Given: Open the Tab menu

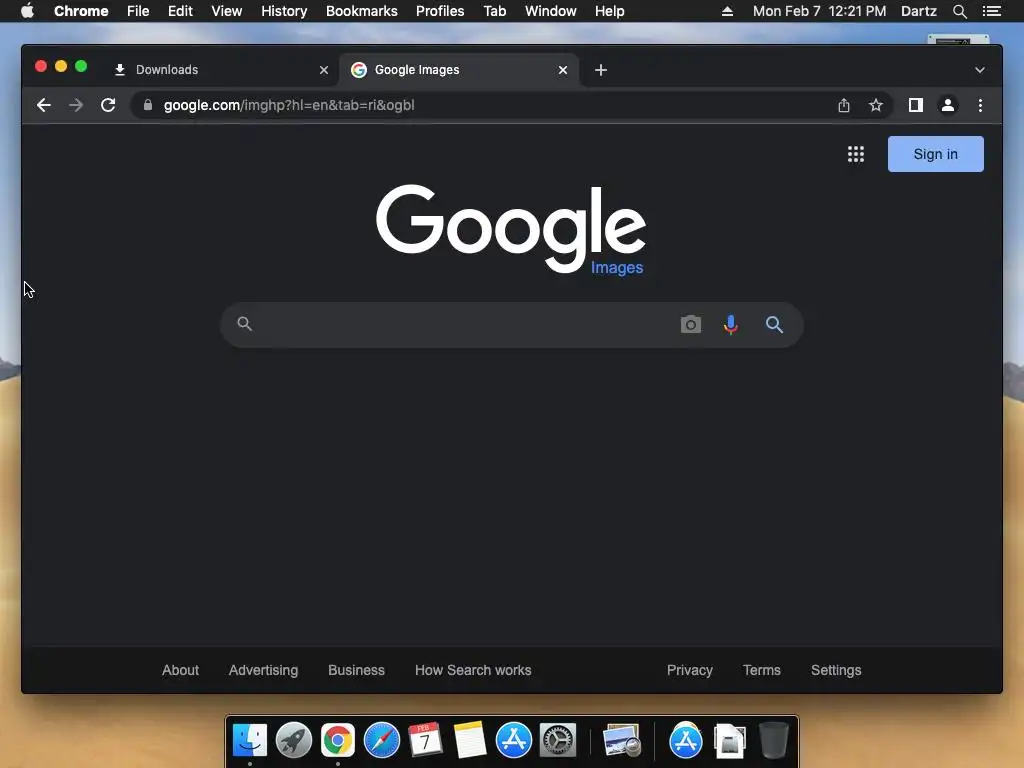Looking at the screenshot, I should coord(495,11).
